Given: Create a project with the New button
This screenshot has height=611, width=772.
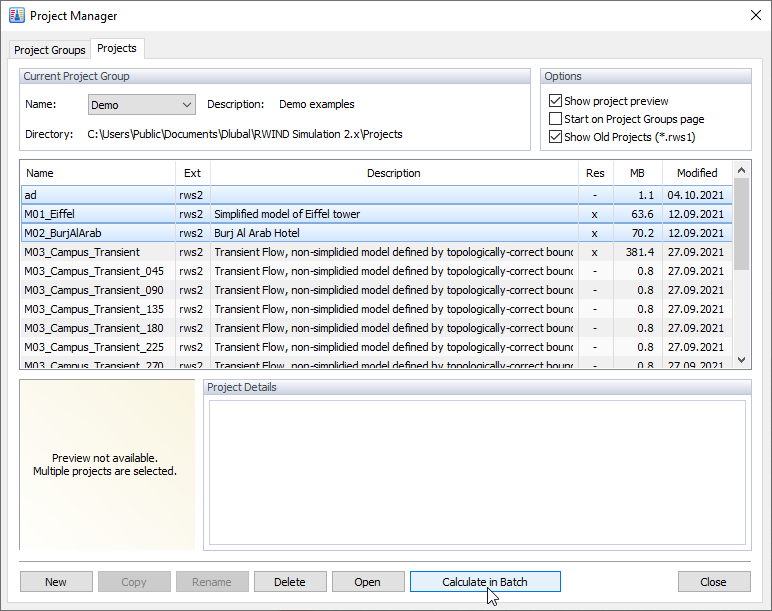Looking at the screenshot, I should [x=56, y=581].
